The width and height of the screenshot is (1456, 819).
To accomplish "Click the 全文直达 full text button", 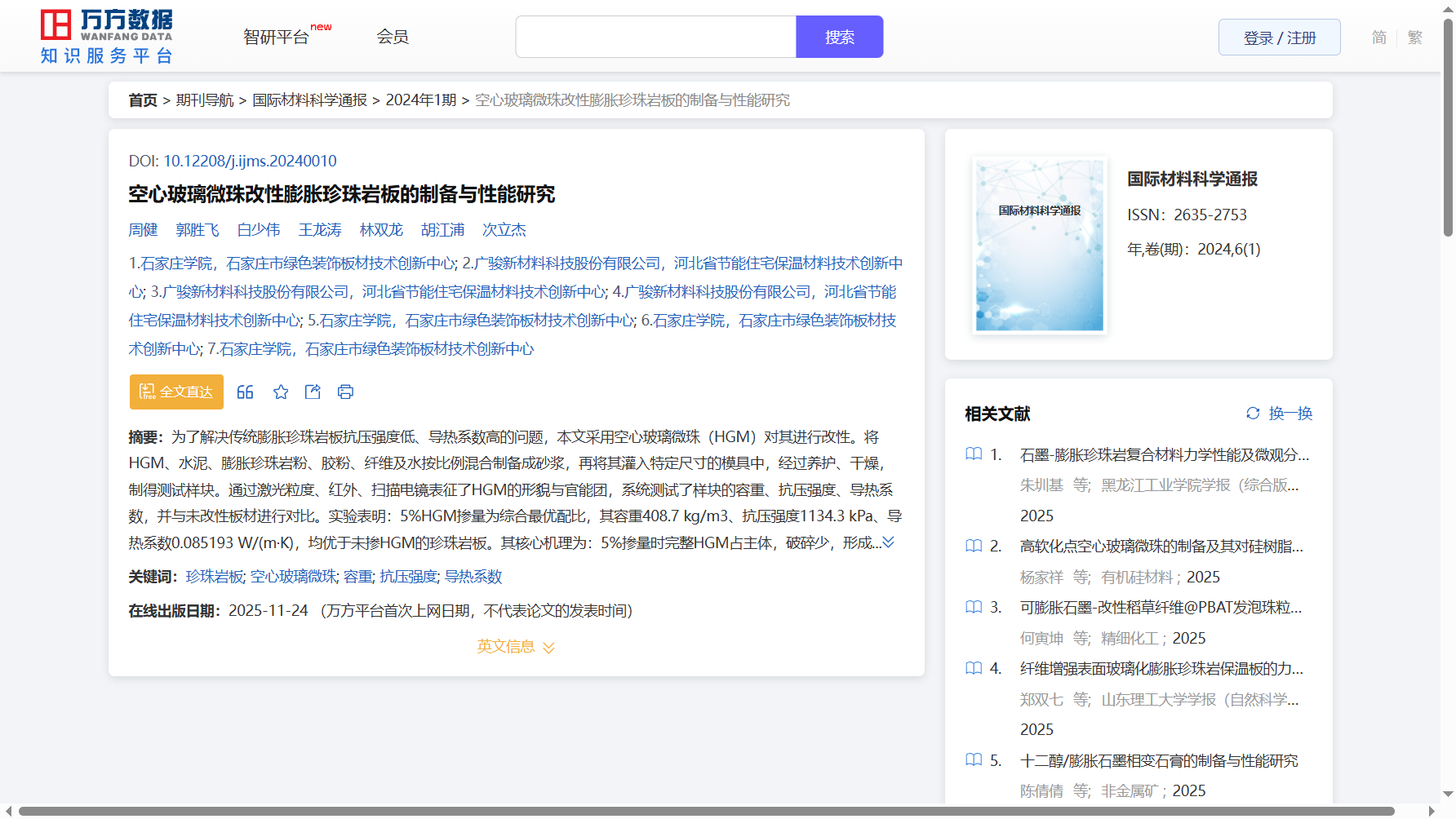I will [x=176, y=392].
